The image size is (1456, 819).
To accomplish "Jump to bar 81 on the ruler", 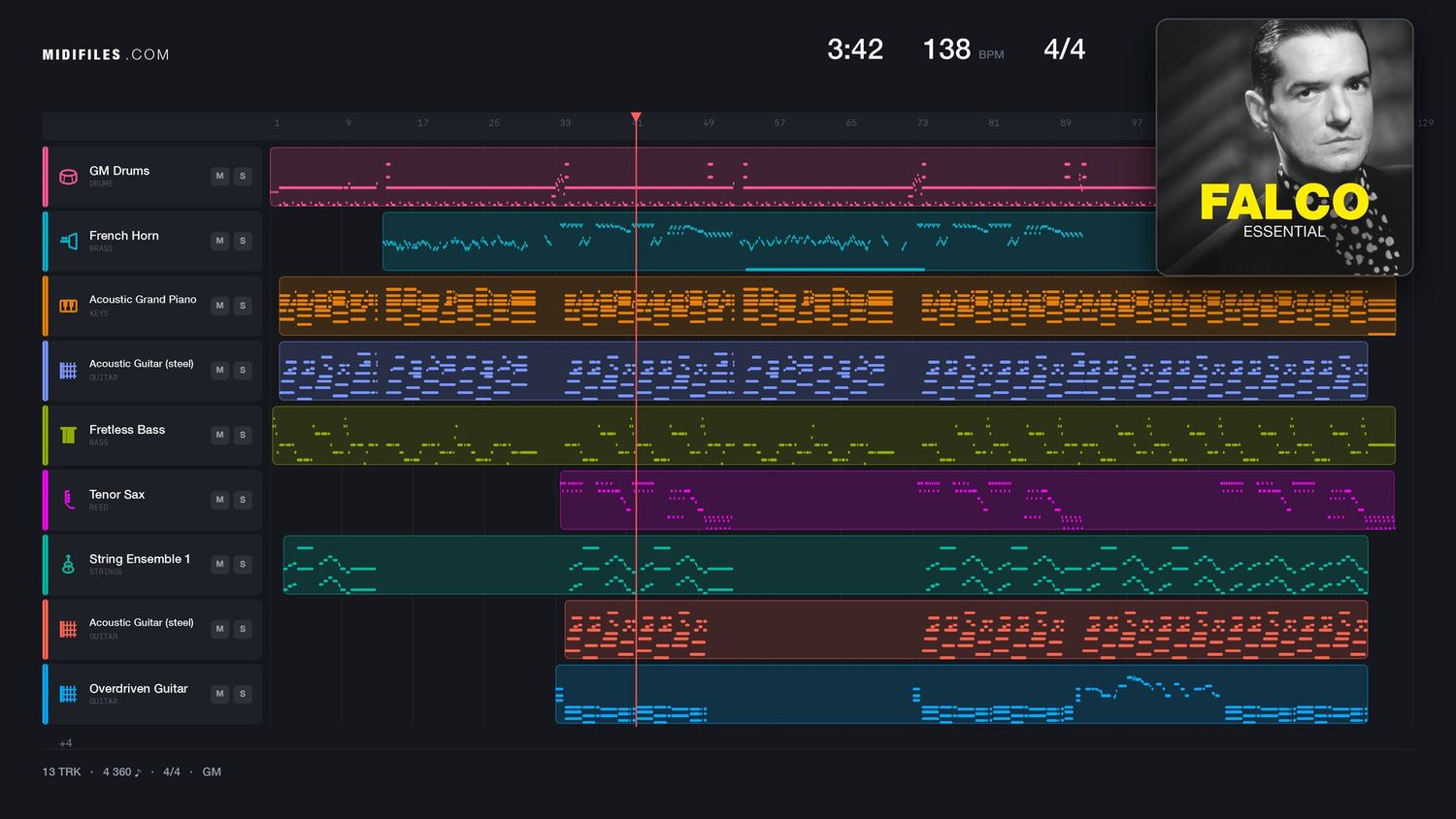I will tap(994, 123).
